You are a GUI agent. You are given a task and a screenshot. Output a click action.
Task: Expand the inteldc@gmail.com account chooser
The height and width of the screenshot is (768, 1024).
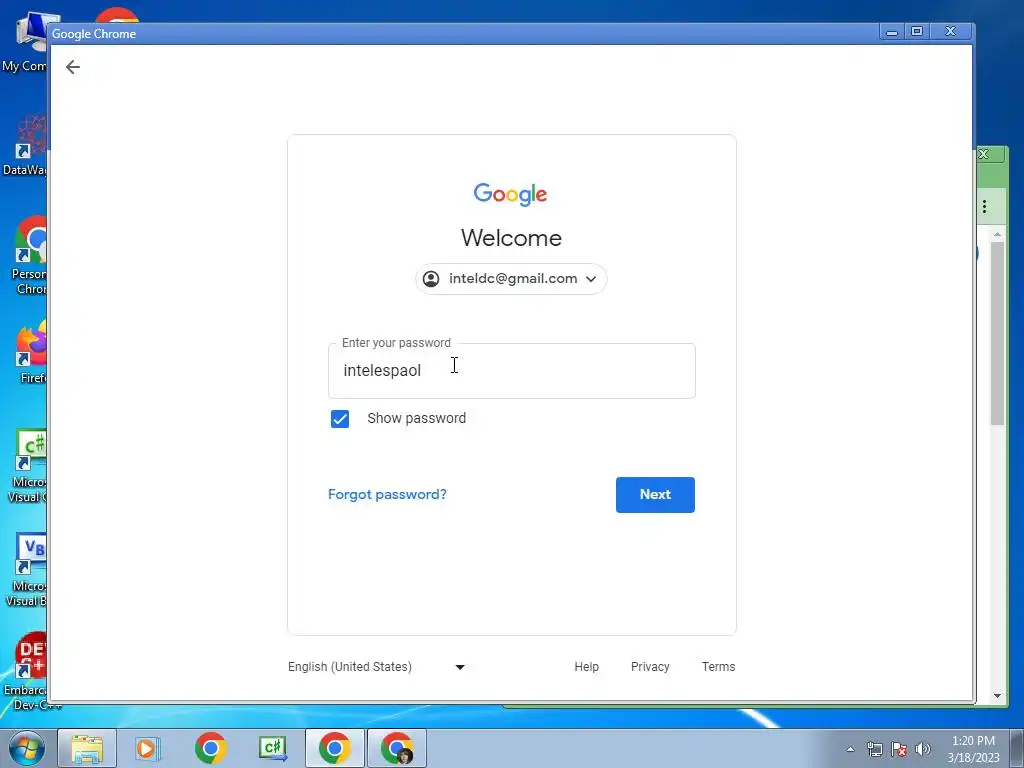(511, 279)
